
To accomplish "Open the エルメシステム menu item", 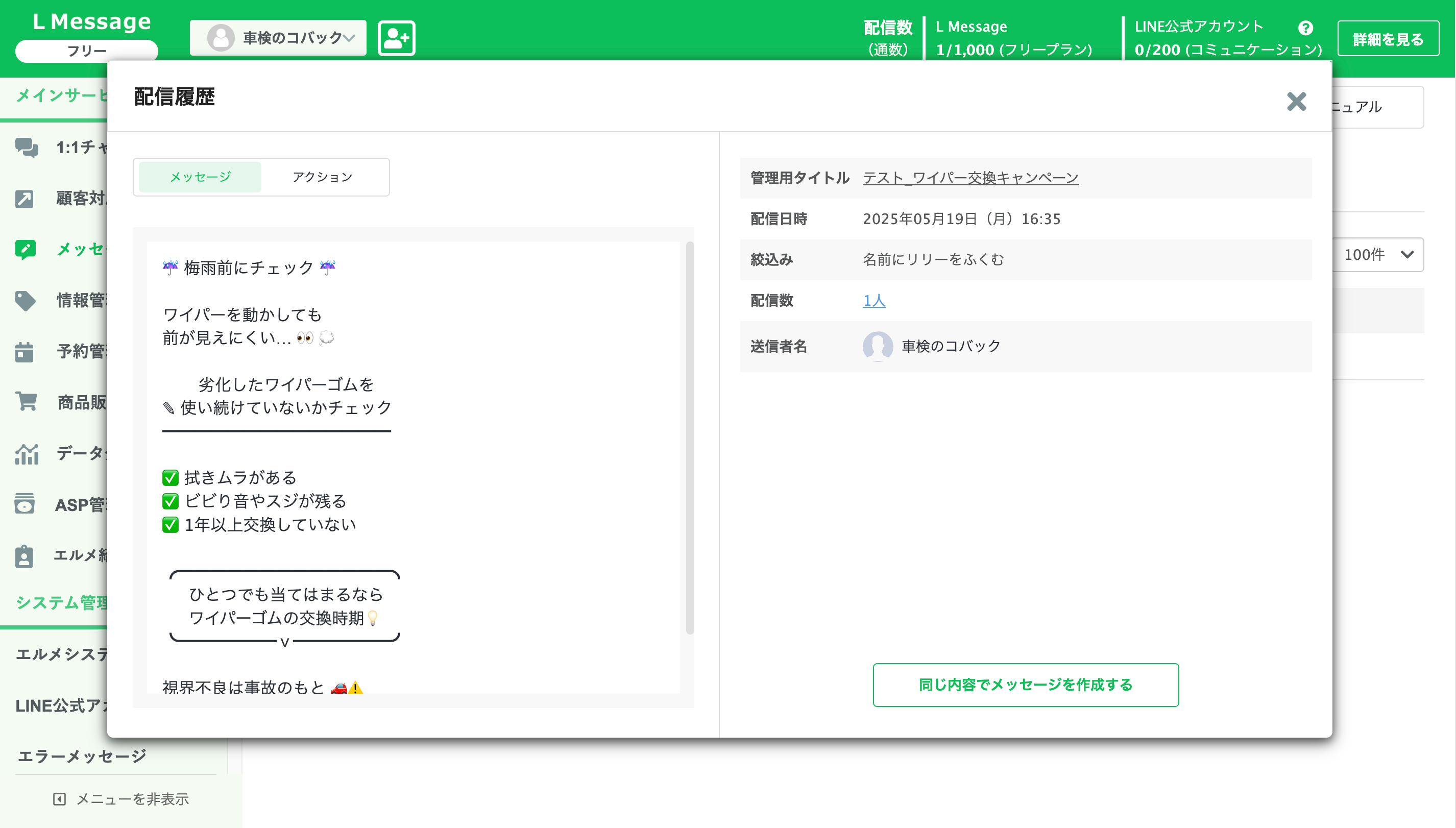I will pyautogui.click(x=61, y=654).
